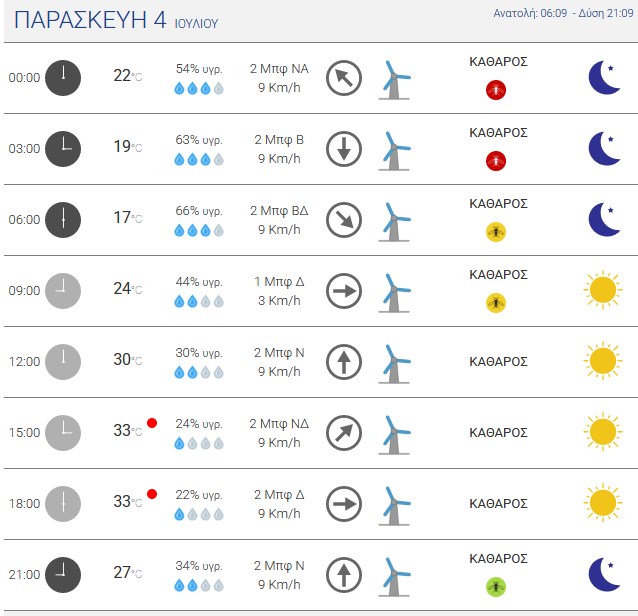638x616 pixels.
Task: Click the red heat dot at 18:00
Action: tap(152, 494)
